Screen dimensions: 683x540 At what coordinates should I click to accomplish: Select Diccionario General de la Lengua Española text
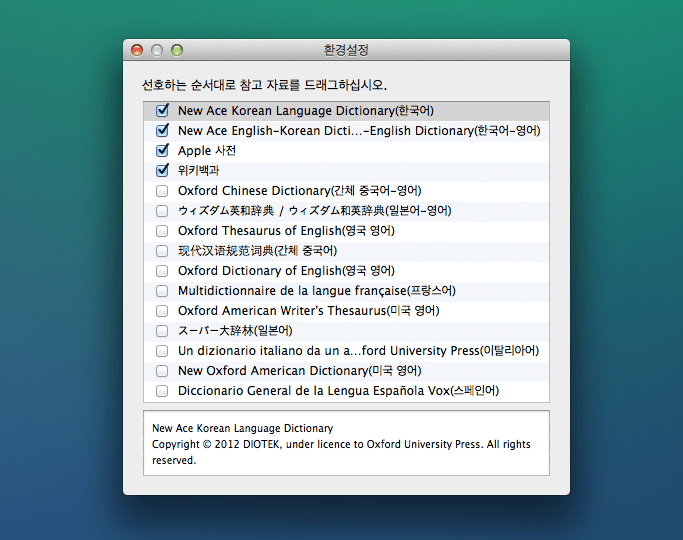tap(338, 391)
